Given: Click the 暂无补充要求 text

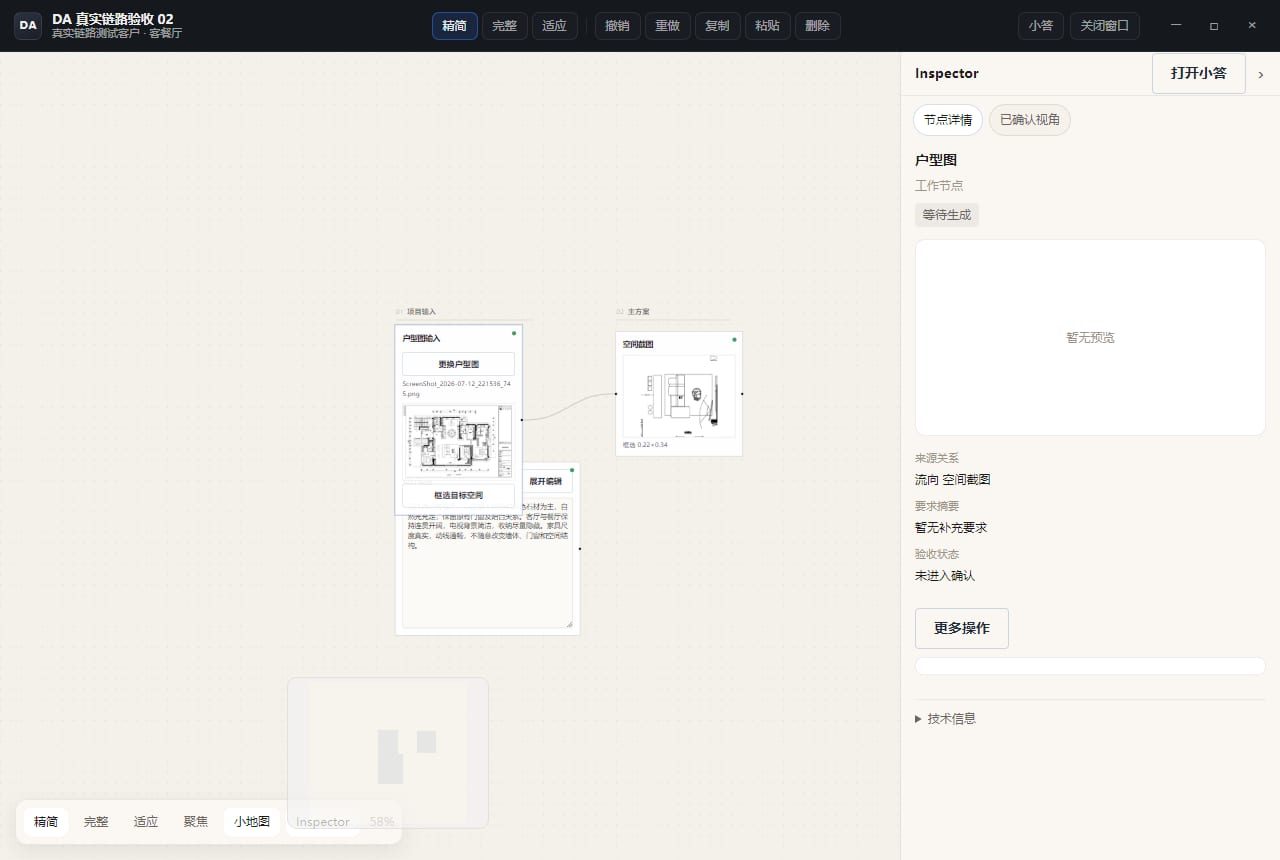Looking at the screenshot, I should pyautogui.click(x=951, y=528).
